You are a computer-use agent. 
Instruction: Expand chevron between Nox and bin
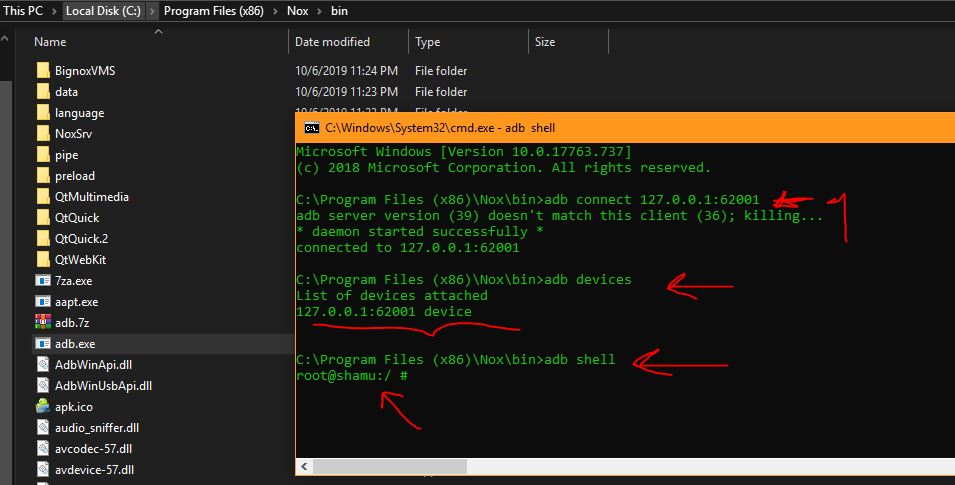[x=319, y=11]
